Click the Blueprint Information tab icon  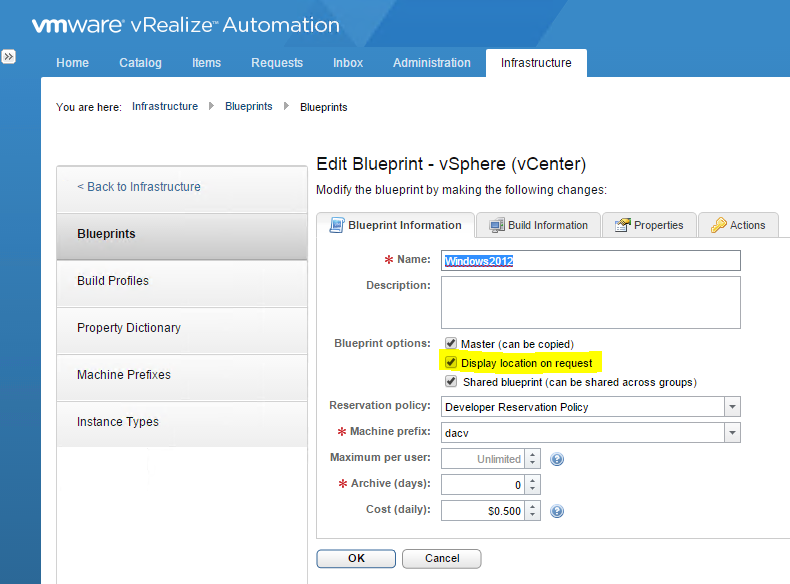pyautogui.click(x=337, y=225)
